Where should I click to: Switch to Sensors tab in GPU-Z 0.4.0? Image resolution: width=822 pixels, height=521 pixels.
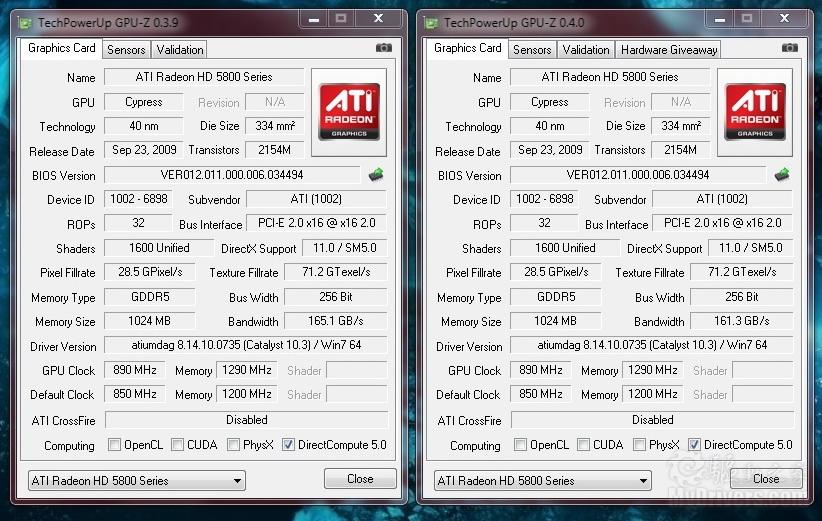click(532, 50)
